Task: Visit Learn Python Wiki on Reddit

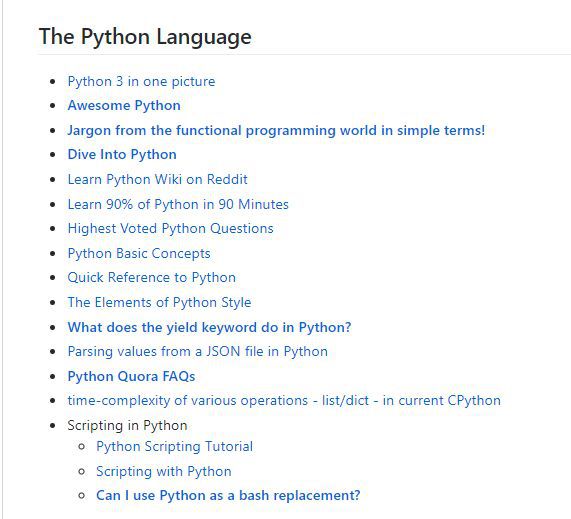Action: [157, 179]
